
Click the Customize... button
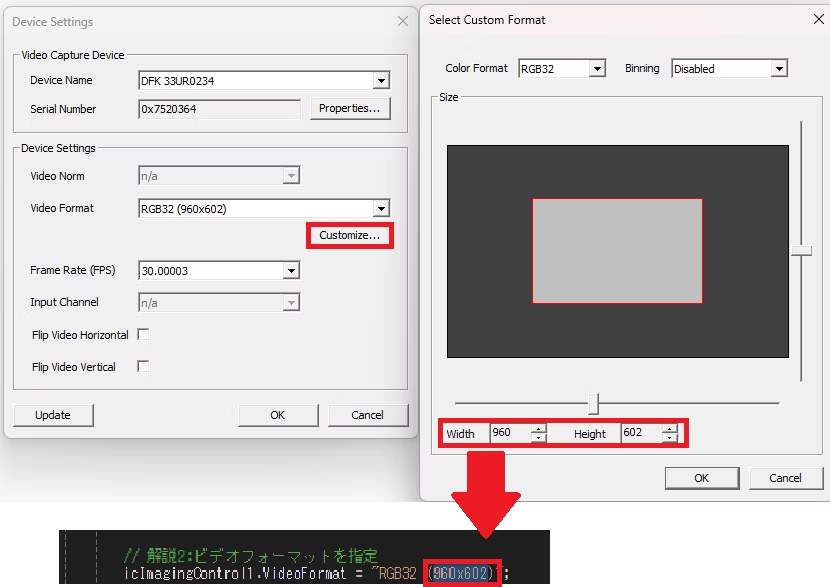point(349,236)
